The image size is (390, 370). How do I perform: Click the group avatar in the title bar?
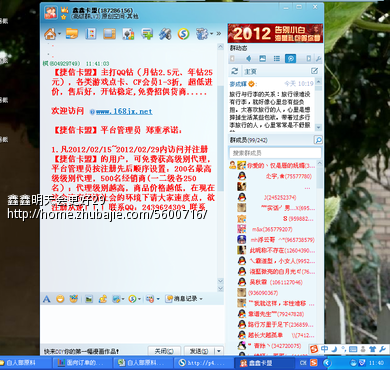point(51,13)
